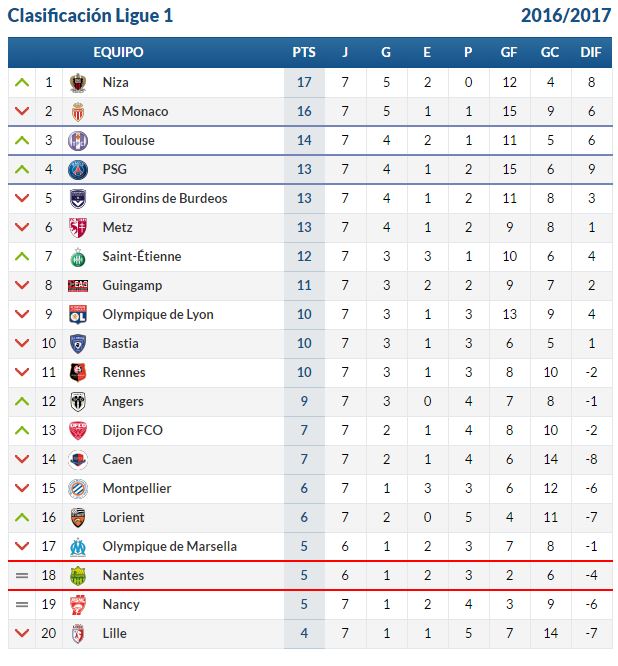Viewport: 618px width, 666px height.
Task: Click Niza's 17 points cell
Action: tap(304, 82)
